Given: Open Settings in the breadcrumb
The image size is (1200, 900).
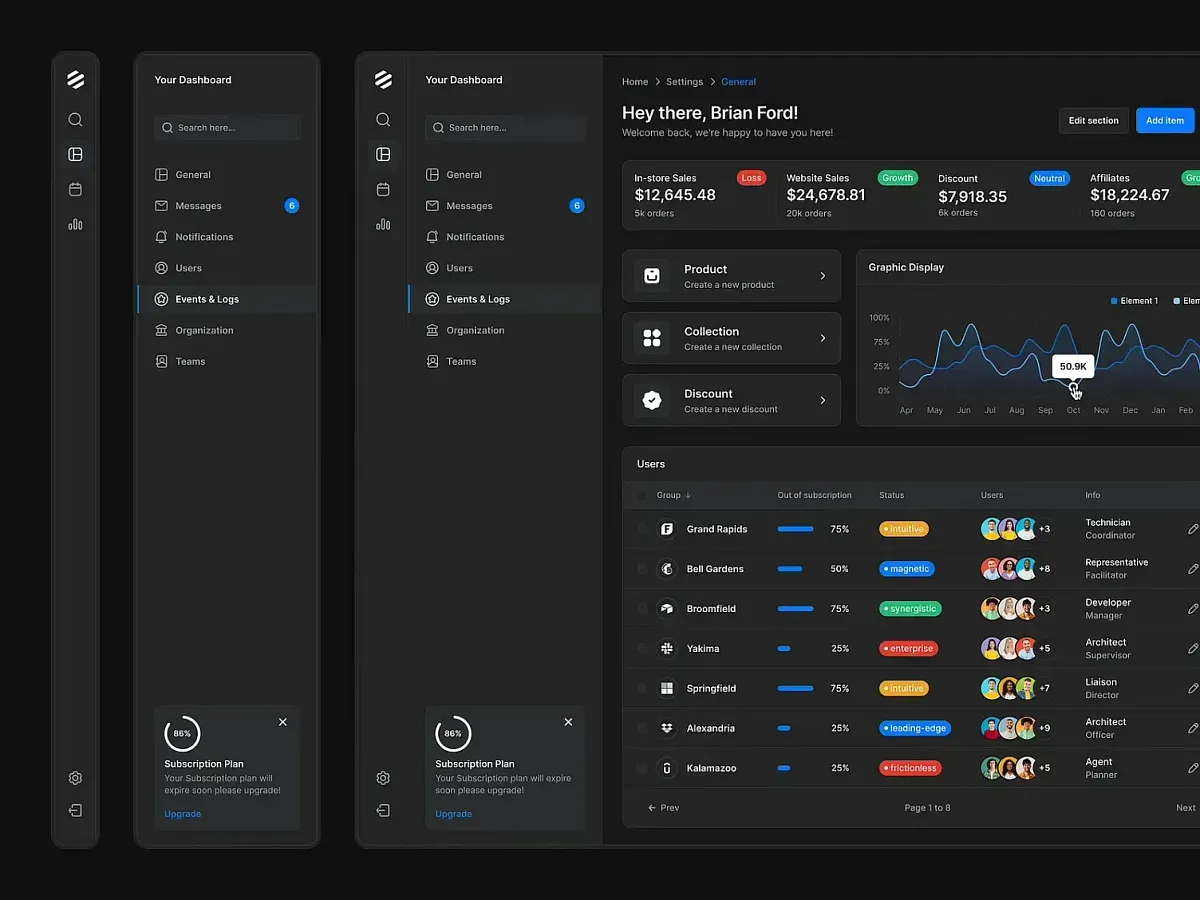Looking at the screenshot, I should [684, 82].
